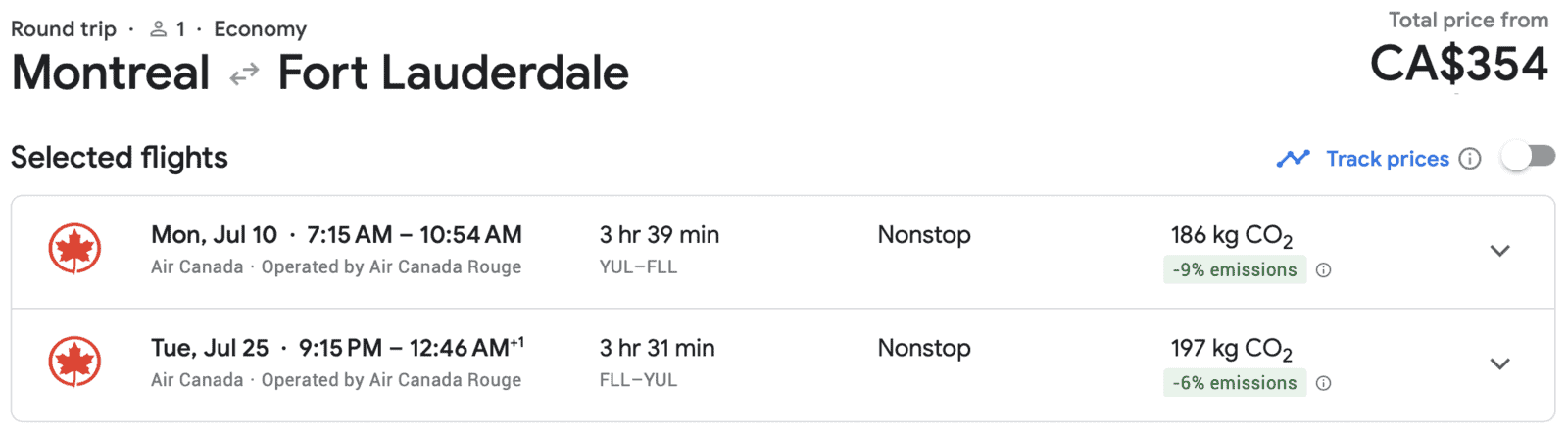Click the -6% emissions badge
The width and height of the screenshot is (1568, 436).
[x=1234, y=383]
